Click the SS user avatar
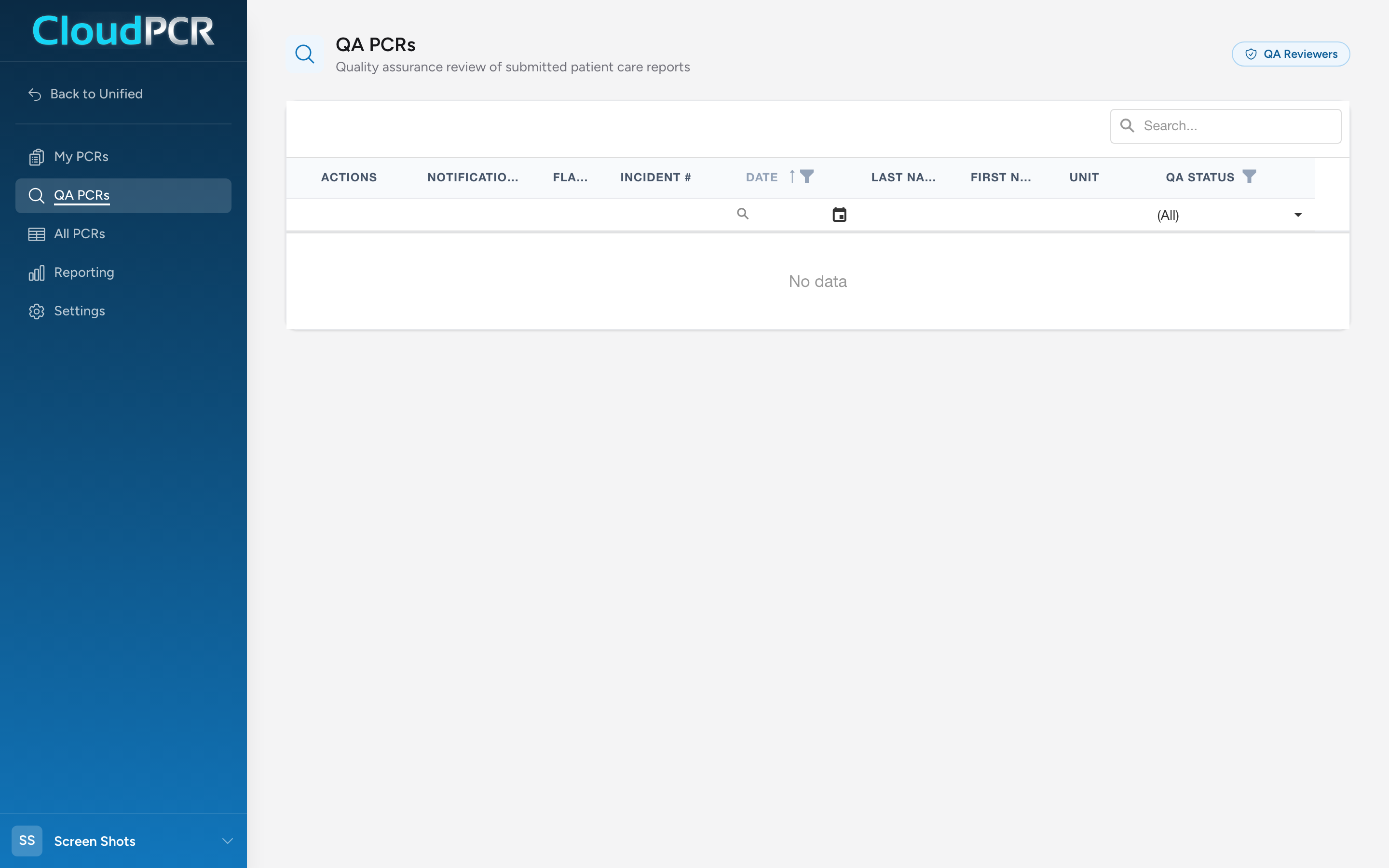Screen dimensions: 1389x868 (x=27, y=841)
